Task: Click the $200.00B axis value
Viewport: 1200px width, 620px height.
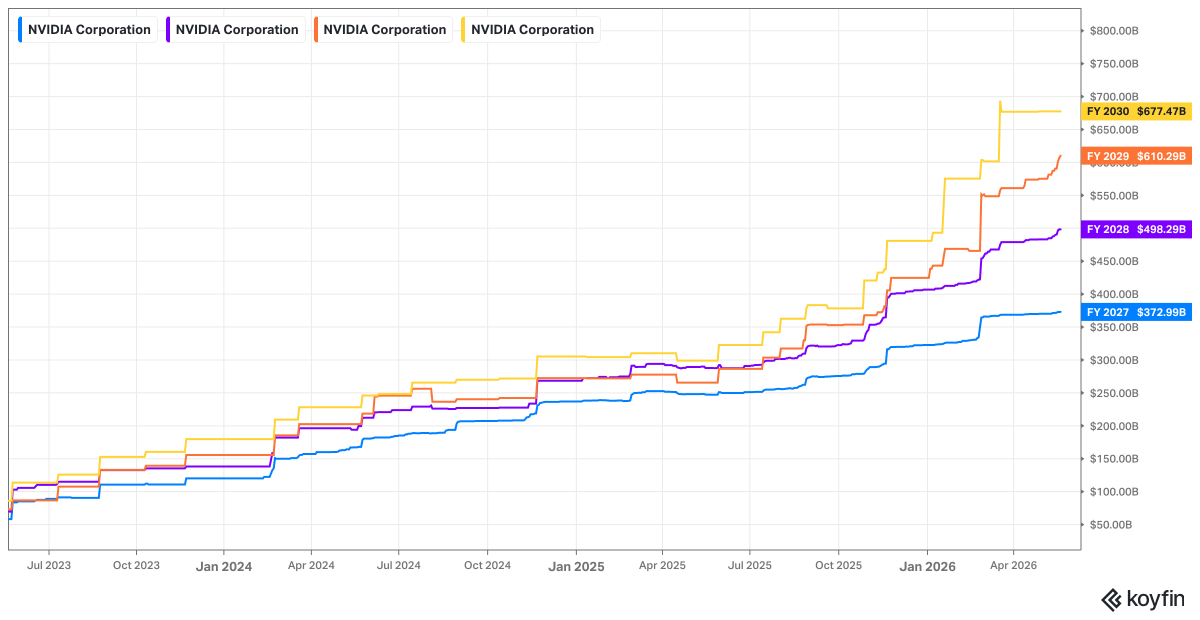Action: 1113,426
